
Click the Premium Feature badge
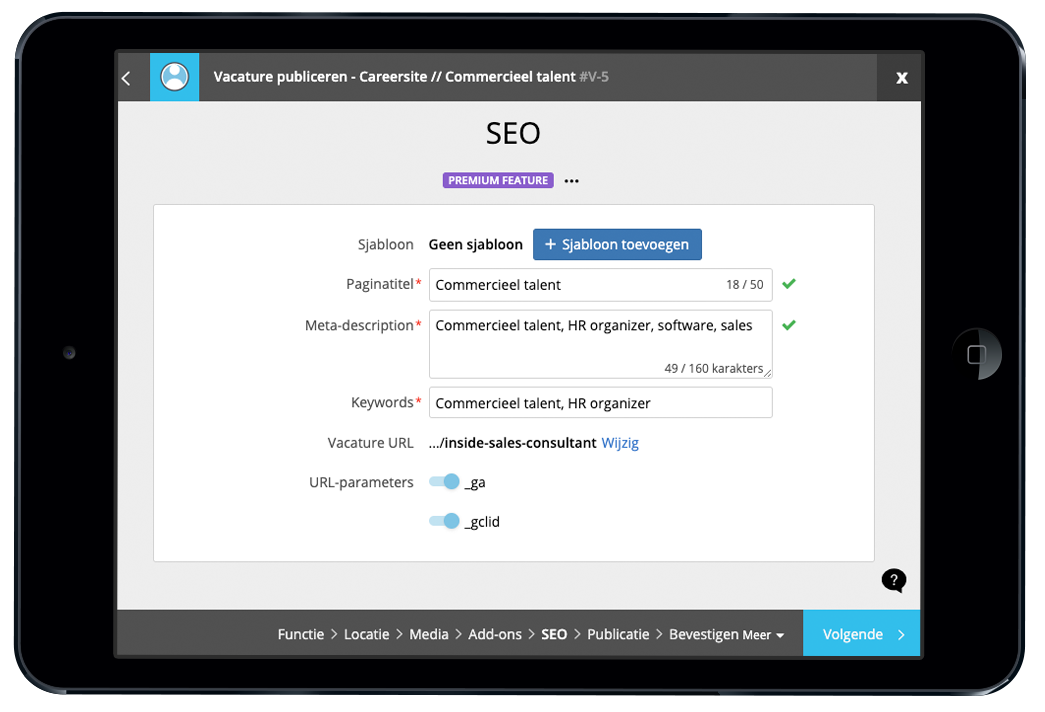coord(498,181)
